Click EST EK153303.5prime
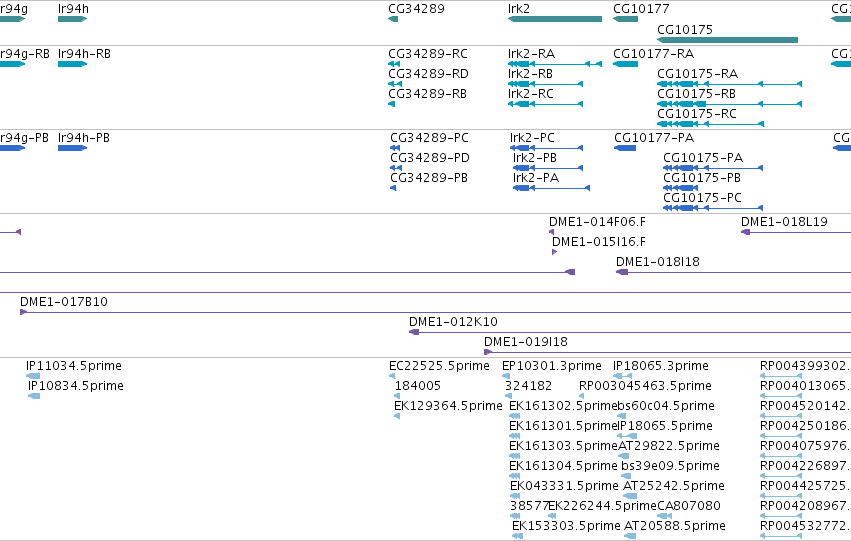The height and width of the screenshot is (541, 851). coord(566,527)
